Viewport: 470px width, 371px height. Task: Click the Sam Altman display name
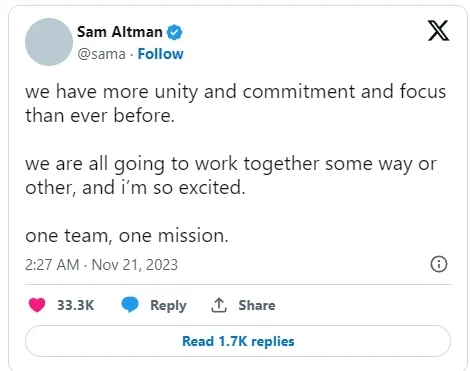click(x=120, y=32)
